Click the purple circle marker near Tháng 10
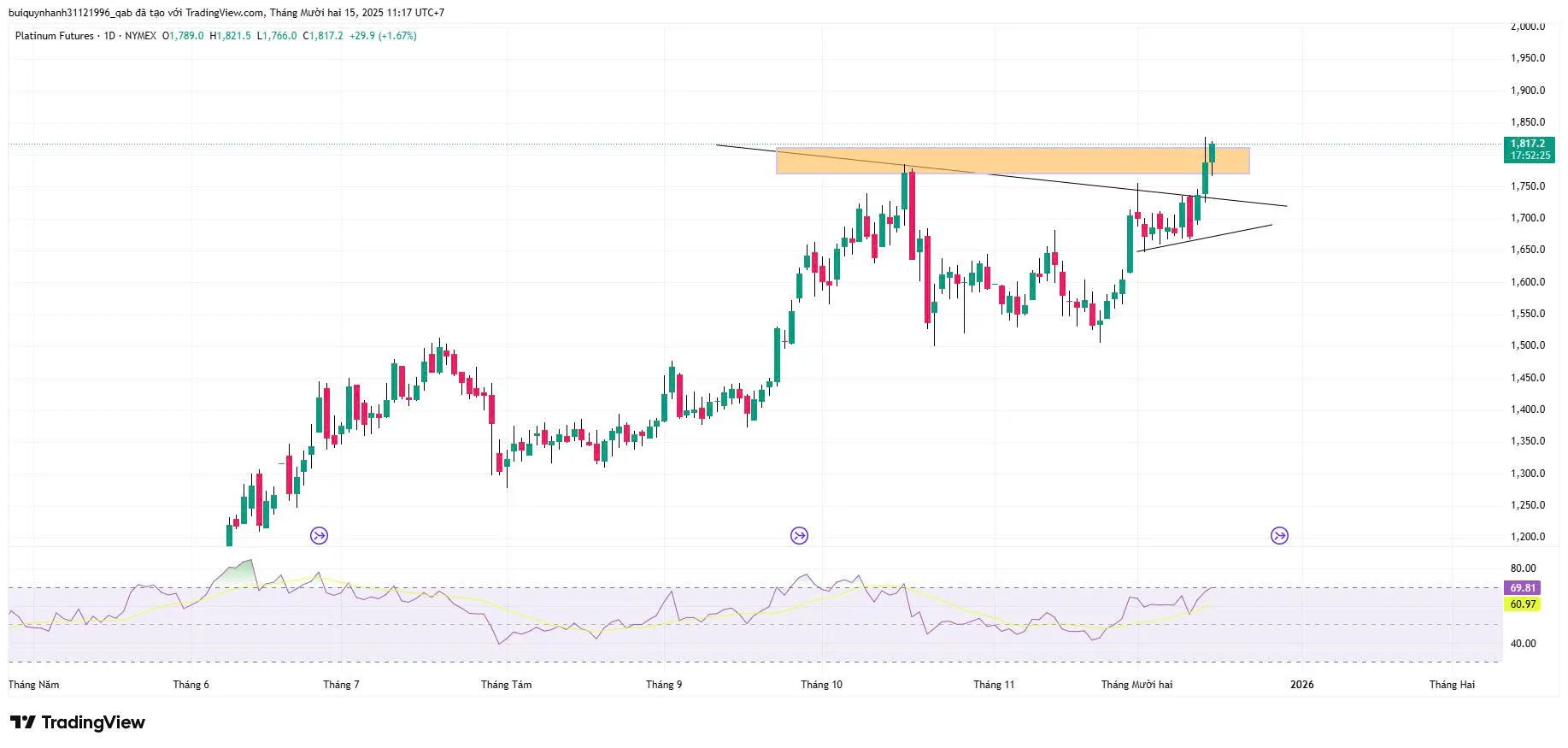 (x=799, y=536)
